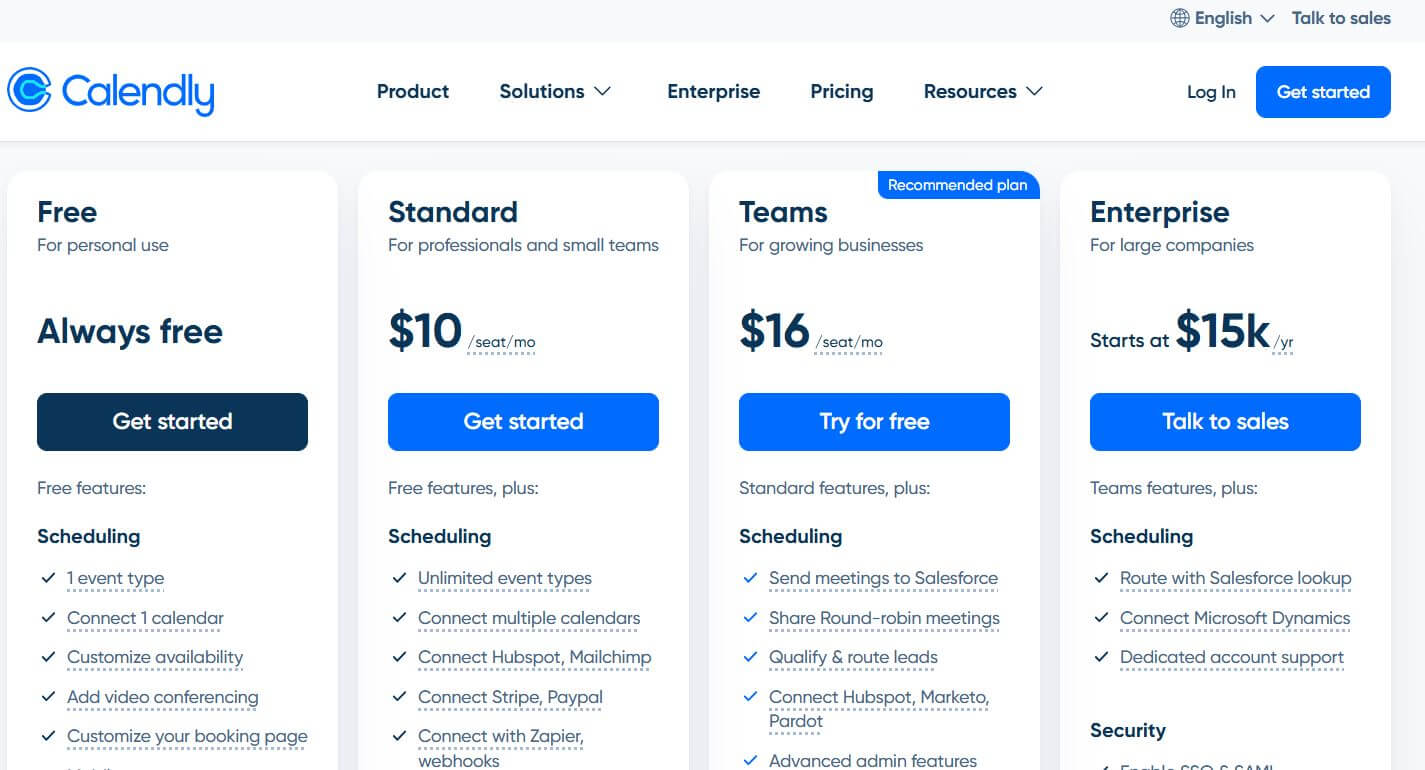1425x770 pixels.
Task: Expand the Solutions menu
Action: tap(555, 91)
